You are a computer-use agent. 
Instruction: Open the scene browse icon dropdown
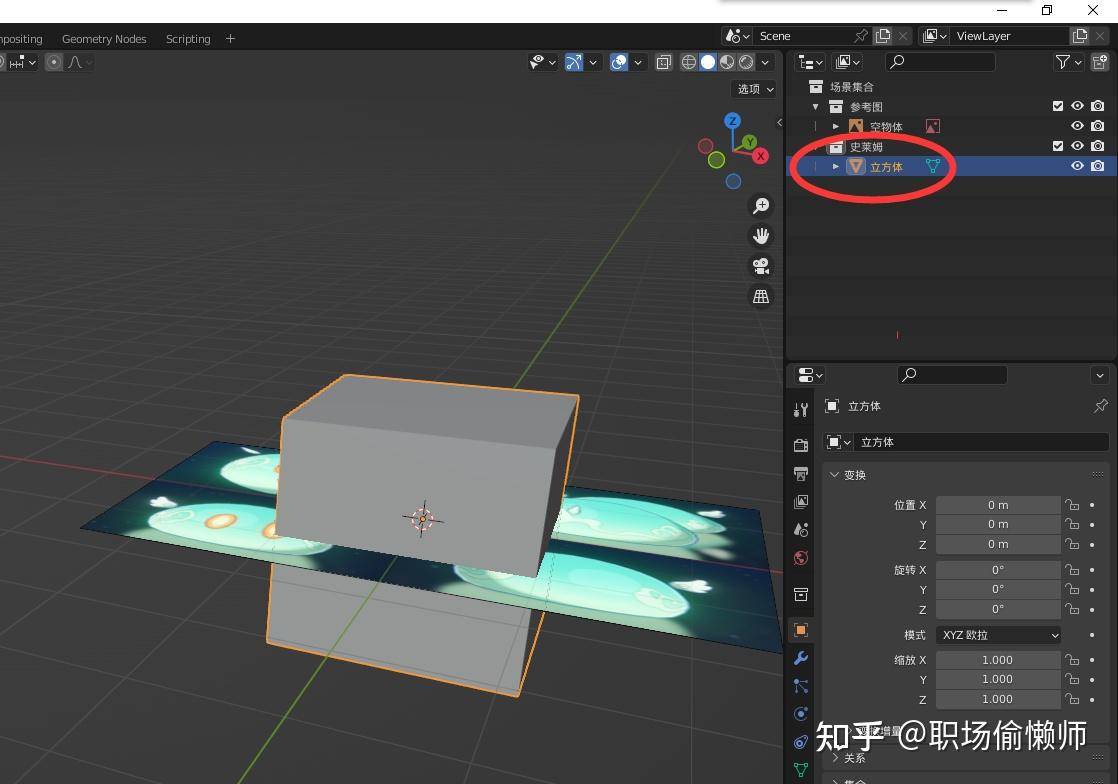click(x=737, y=36)
